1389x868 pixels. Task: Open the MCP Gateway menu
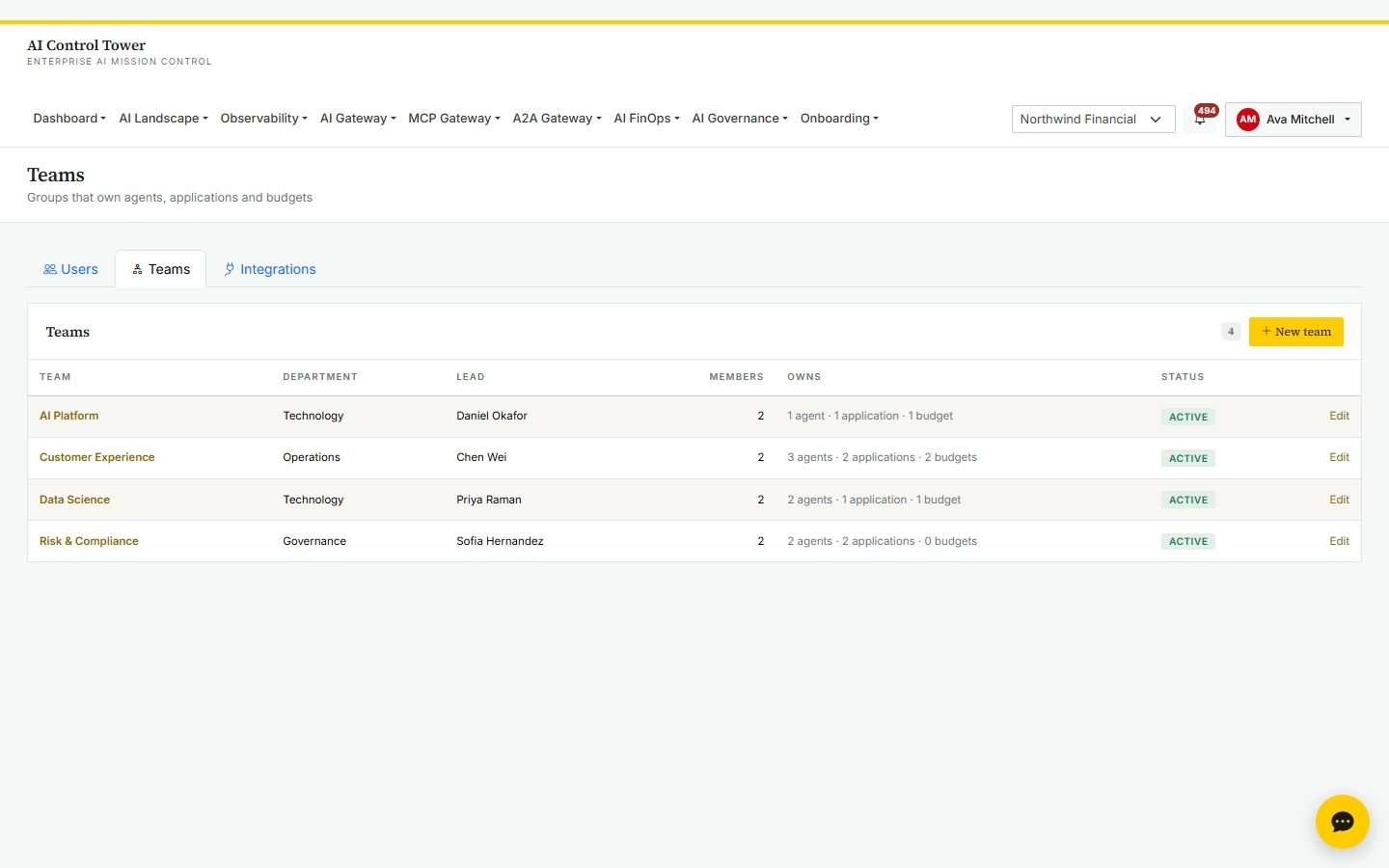pyautogui.click(x=454, y=119)
